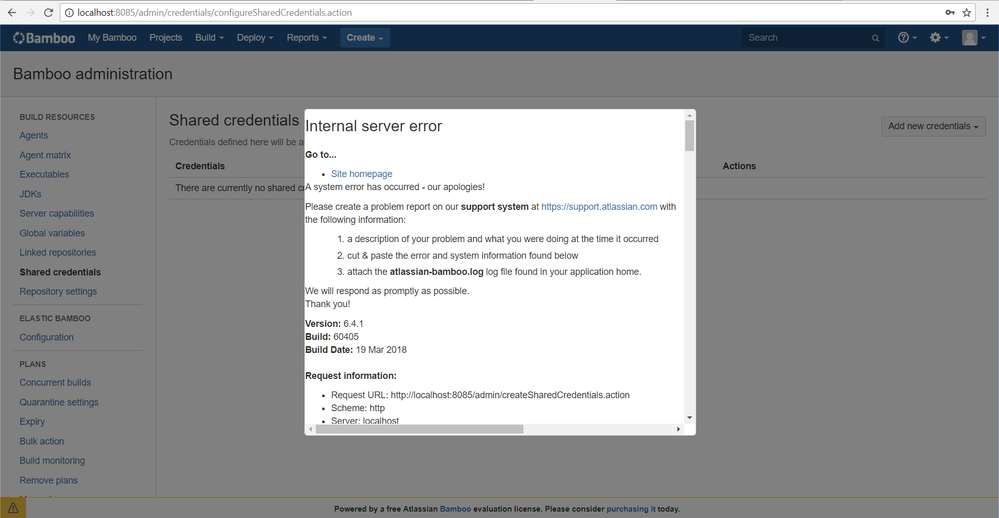Open the browser three-dot menu
The image size is (999, 518).
(988, 12)
